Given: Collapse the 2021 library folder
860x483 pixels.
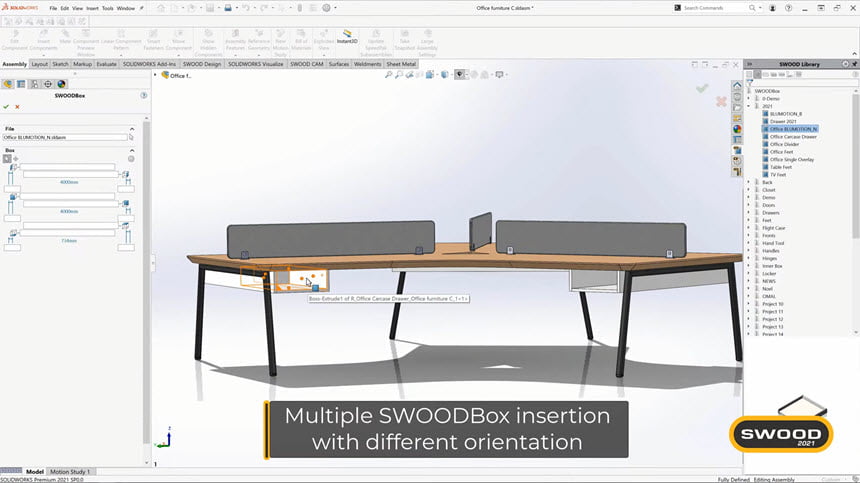Looking at the screenshot, I should [x=749, y=106].
